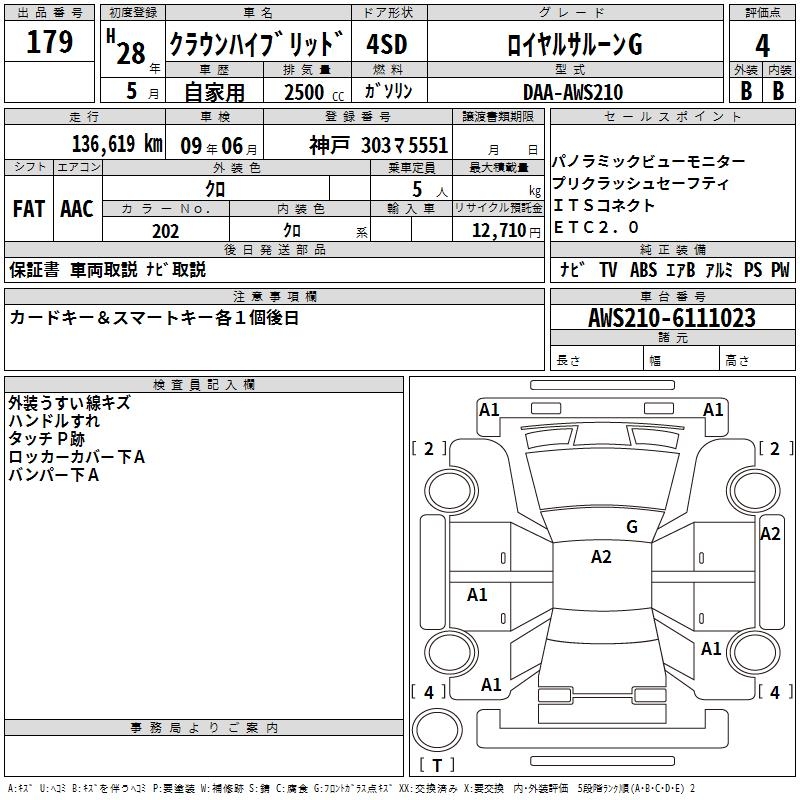
Task: Click the ナビ equipment label
Action: click(x=572, y=270)
